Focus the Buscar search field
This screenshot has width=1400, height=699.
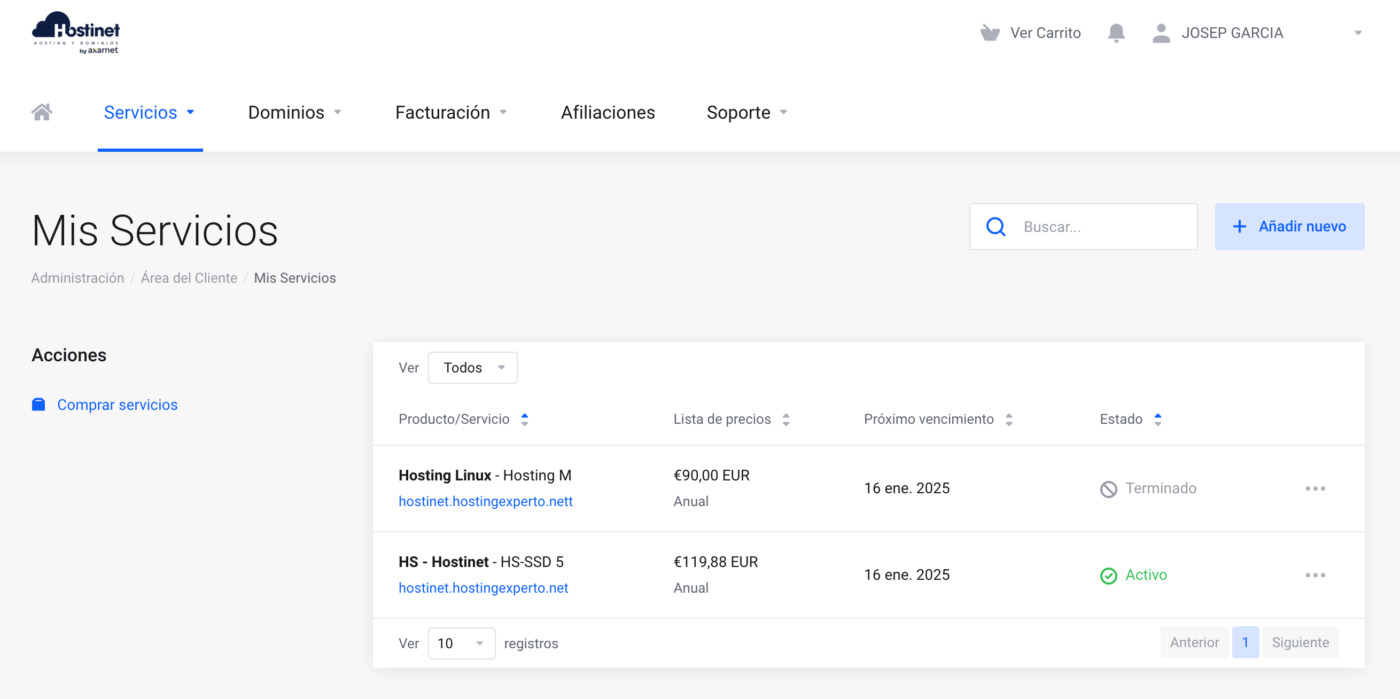(1084, 227)
